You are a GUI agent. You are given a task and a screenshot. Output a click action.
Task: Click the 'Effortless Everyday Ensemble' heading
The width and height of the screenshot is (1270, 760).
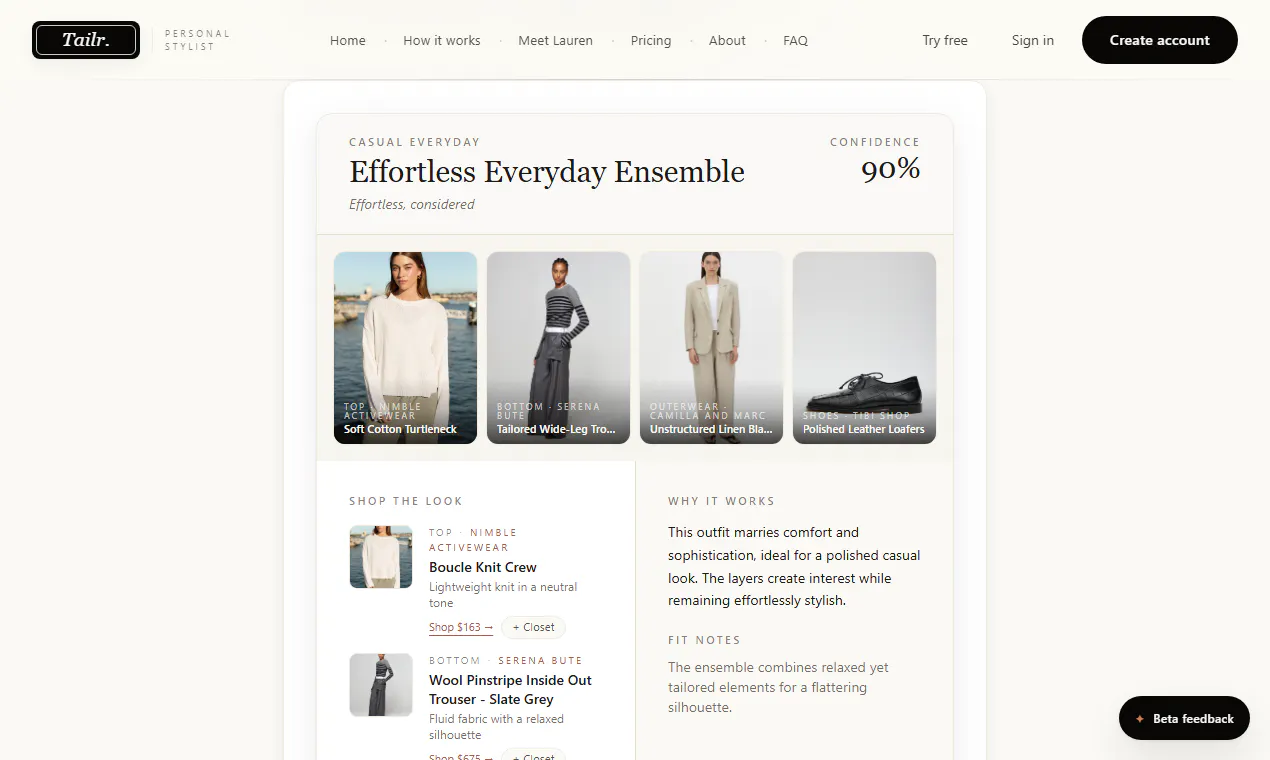tap(547, 172)
